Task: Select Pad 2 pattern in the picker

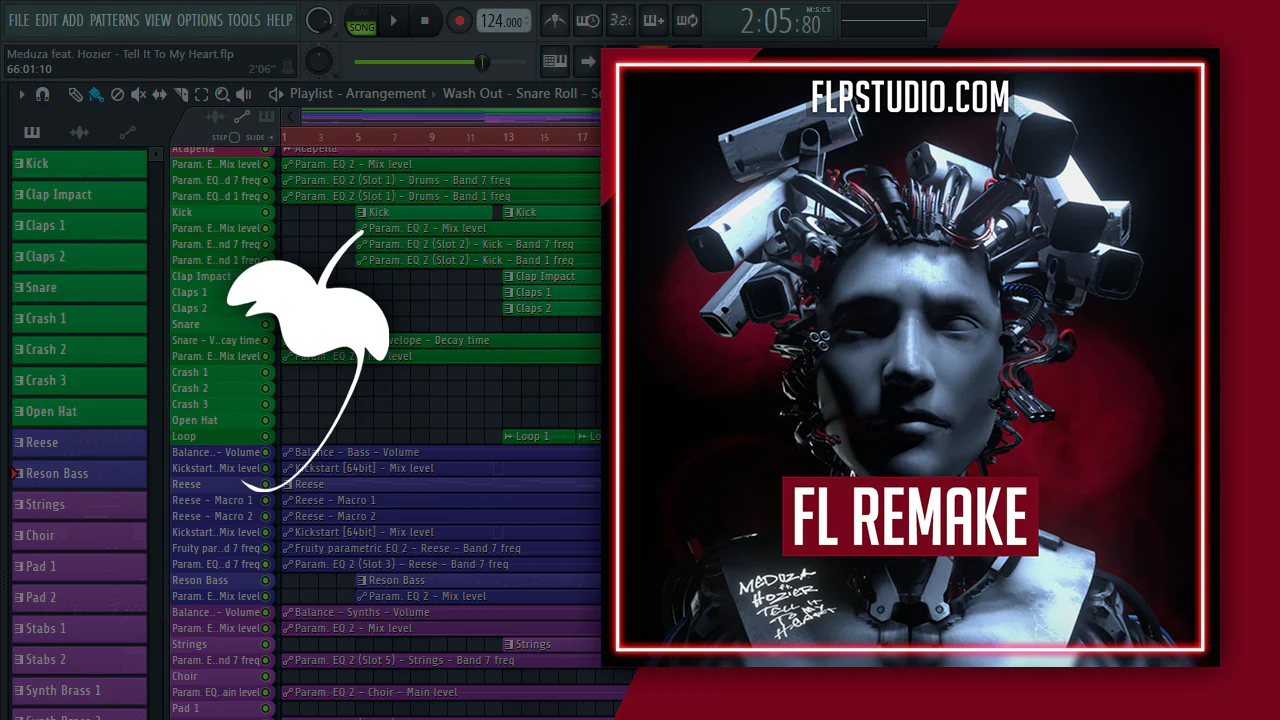Action: pyautogui.click(x=79, y=598)
